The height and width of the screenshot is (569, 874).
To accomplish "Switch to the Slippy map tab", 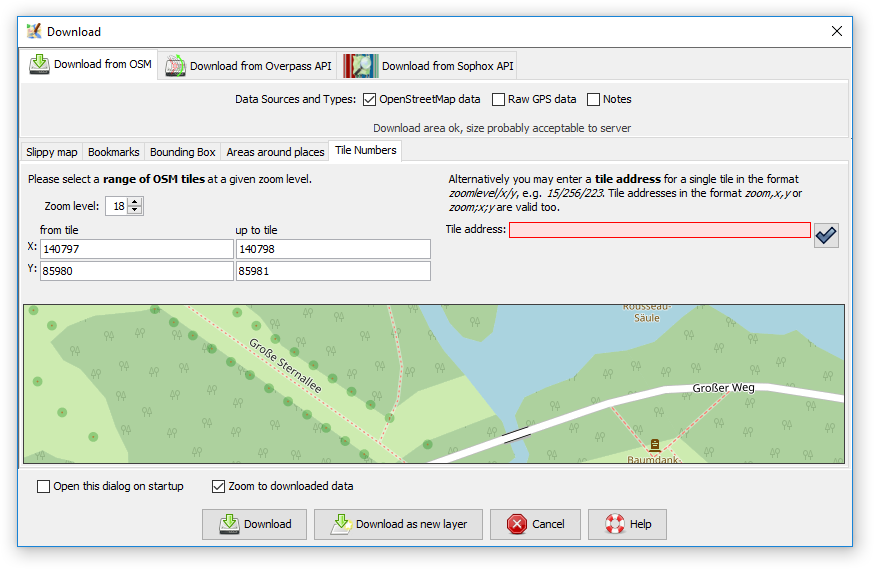I will tap(51, 152).
